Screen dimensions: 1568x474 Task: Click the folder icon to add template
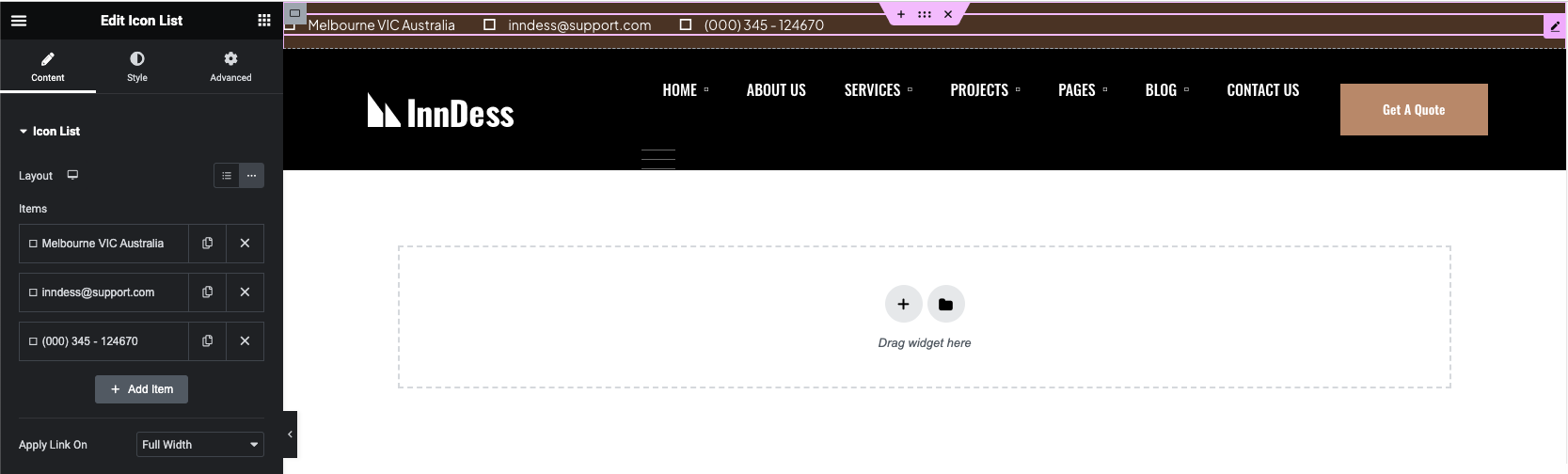point(945,304)
